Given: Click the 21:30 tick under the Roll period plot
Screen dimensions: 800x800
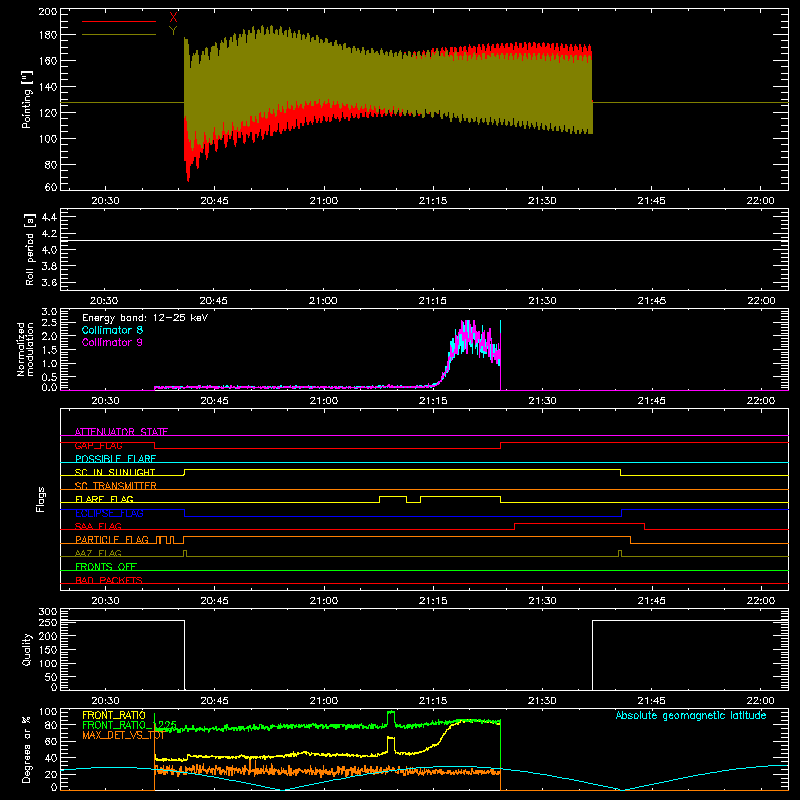Looking at the screenshot, I should pyautogui.click(x=542, y=301).
